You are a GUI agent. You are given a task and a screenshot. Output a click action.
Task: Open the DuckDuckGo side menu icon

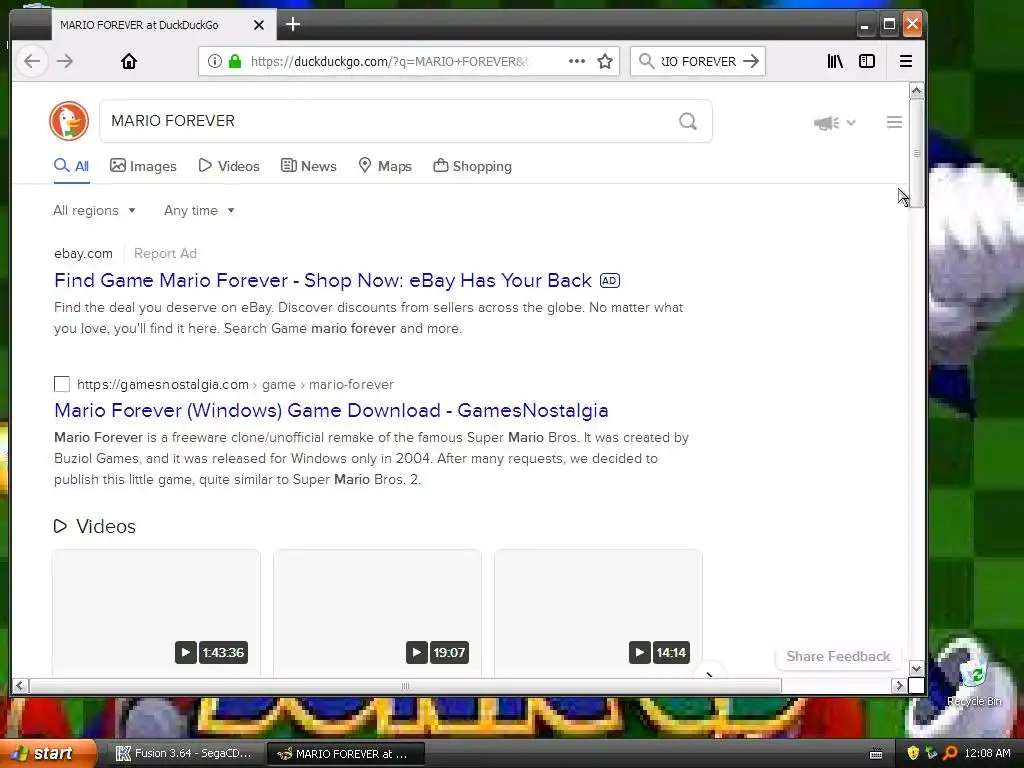point(894,122)
